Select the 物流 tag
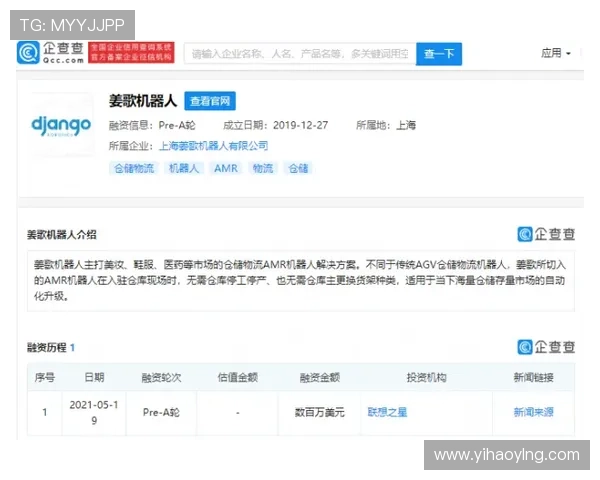This screenshot has width=600, height=480. [x=263, y=168]
